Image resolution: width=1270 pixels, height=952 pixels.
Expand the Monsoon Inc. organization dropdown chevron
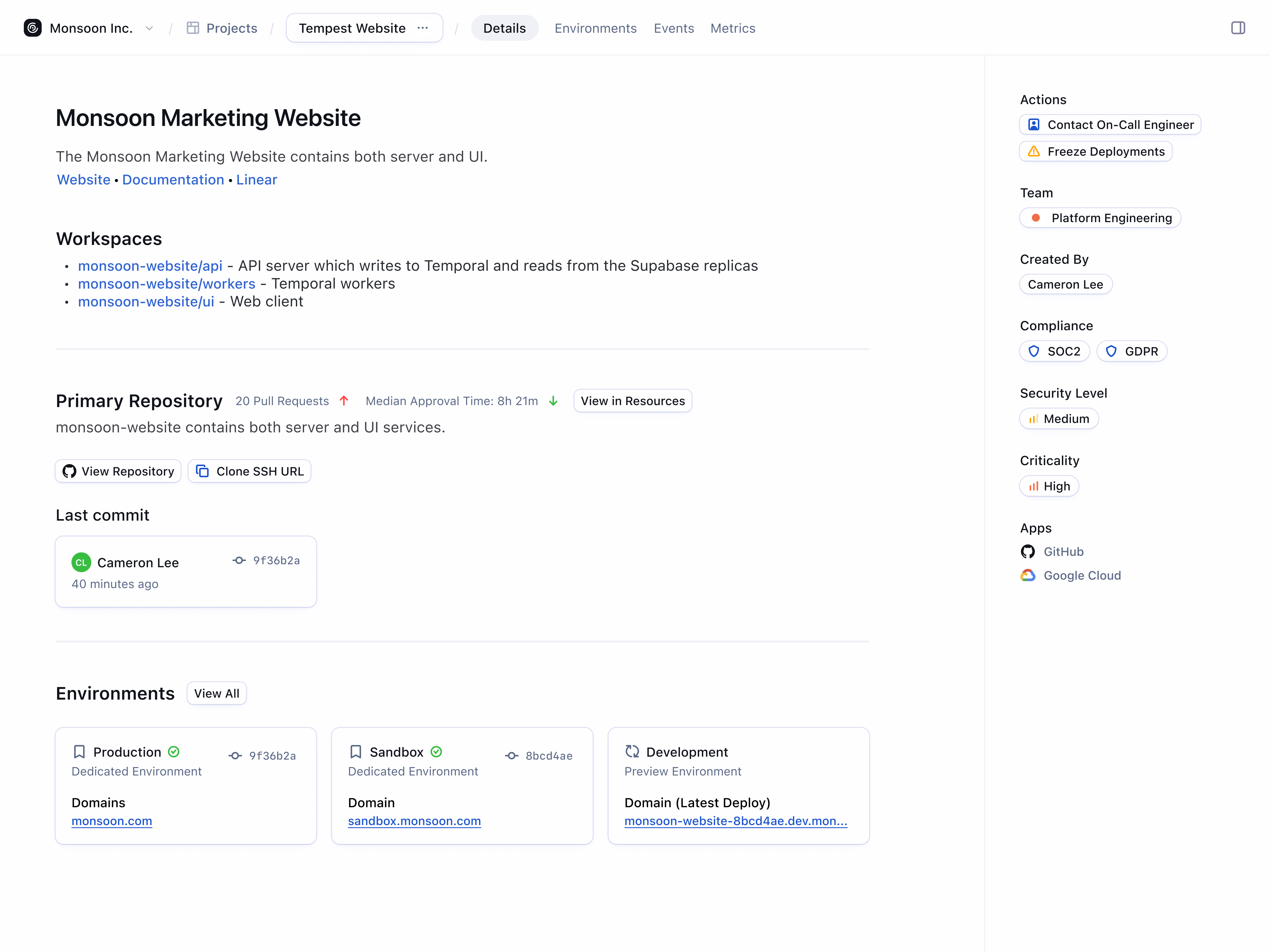(x=149, y=28)
